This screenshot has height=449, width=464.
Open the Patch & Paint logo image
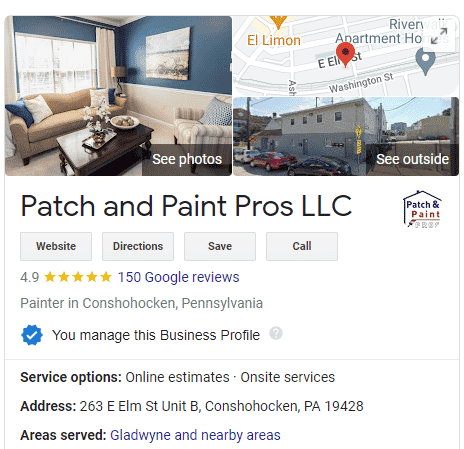click(x=423, y=209)
